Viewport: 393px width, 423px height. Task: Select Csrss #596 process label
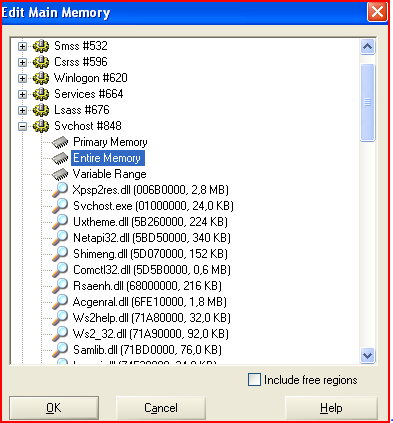click(x=81, y=62)
